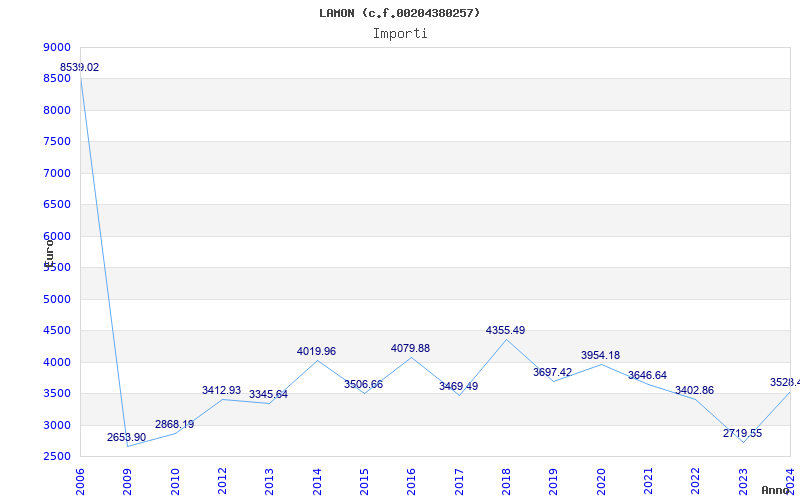The image size is (800, 500).
Task: Click the 3954.18 data label
Action: pos(600,355)
